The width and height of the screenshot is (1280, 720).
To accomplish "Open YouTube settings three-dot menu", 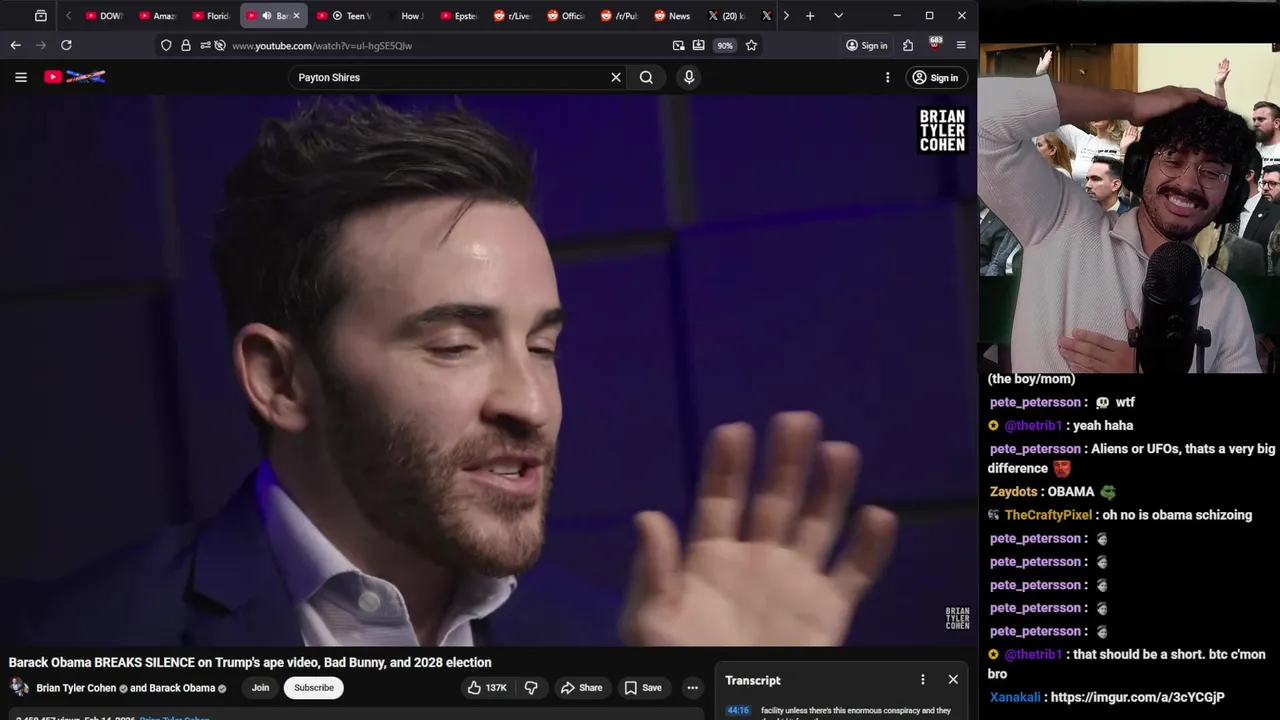I will click(x=887, y=77).
